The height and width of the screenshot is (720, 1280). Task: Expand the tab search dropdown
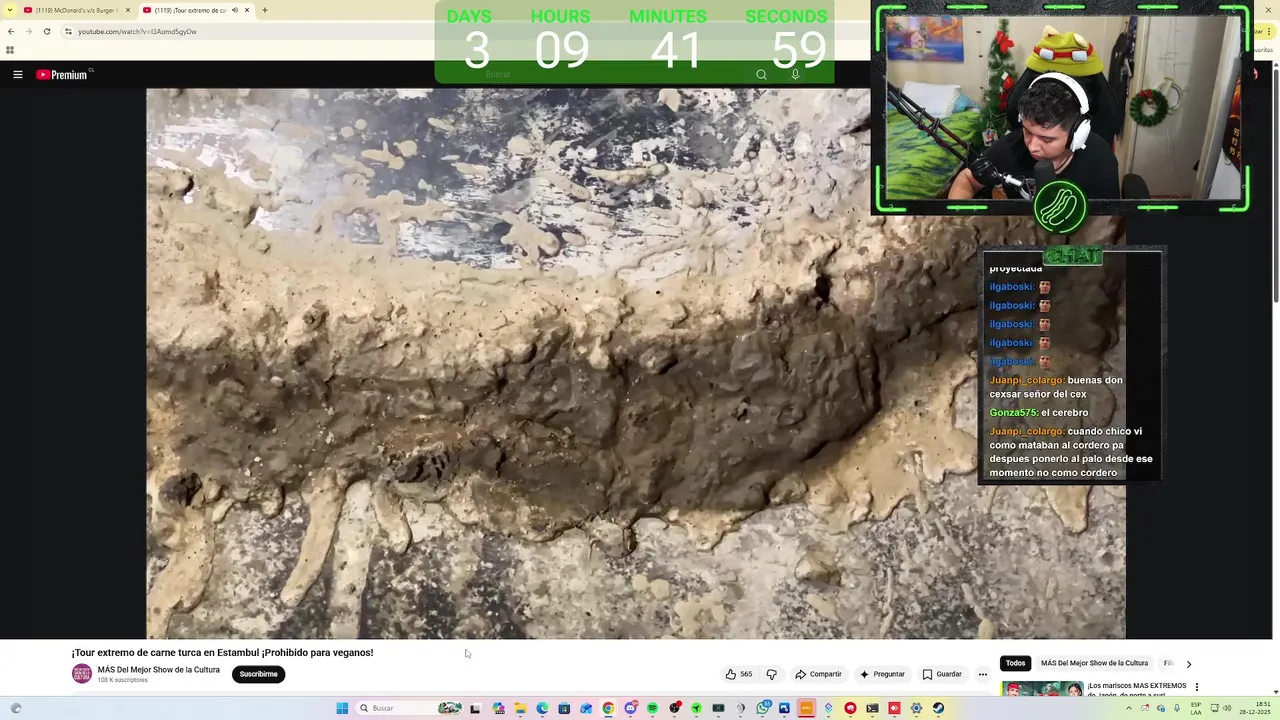[10, 10]
